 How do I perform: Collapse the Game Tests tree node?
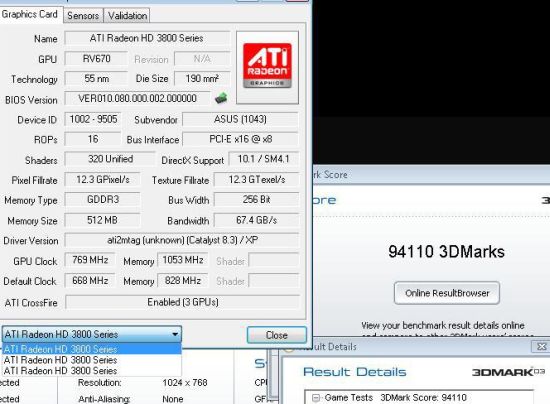point(316,398)
